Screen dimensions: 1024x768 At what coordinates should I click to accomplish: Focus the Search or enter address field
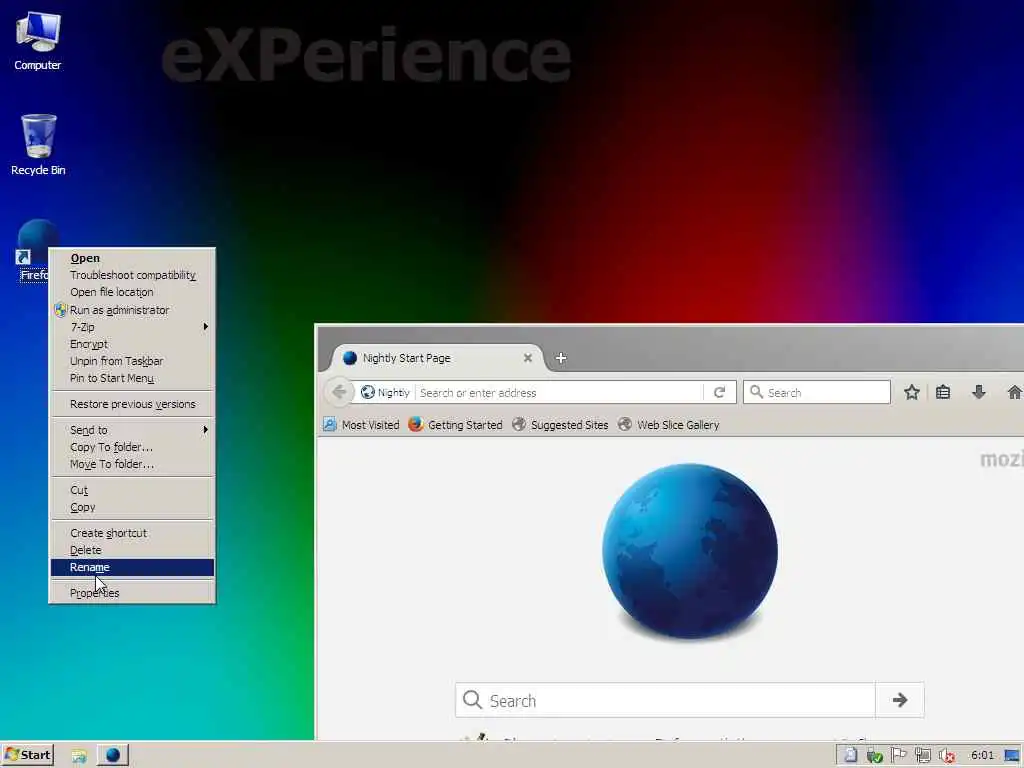click(560, 392)
